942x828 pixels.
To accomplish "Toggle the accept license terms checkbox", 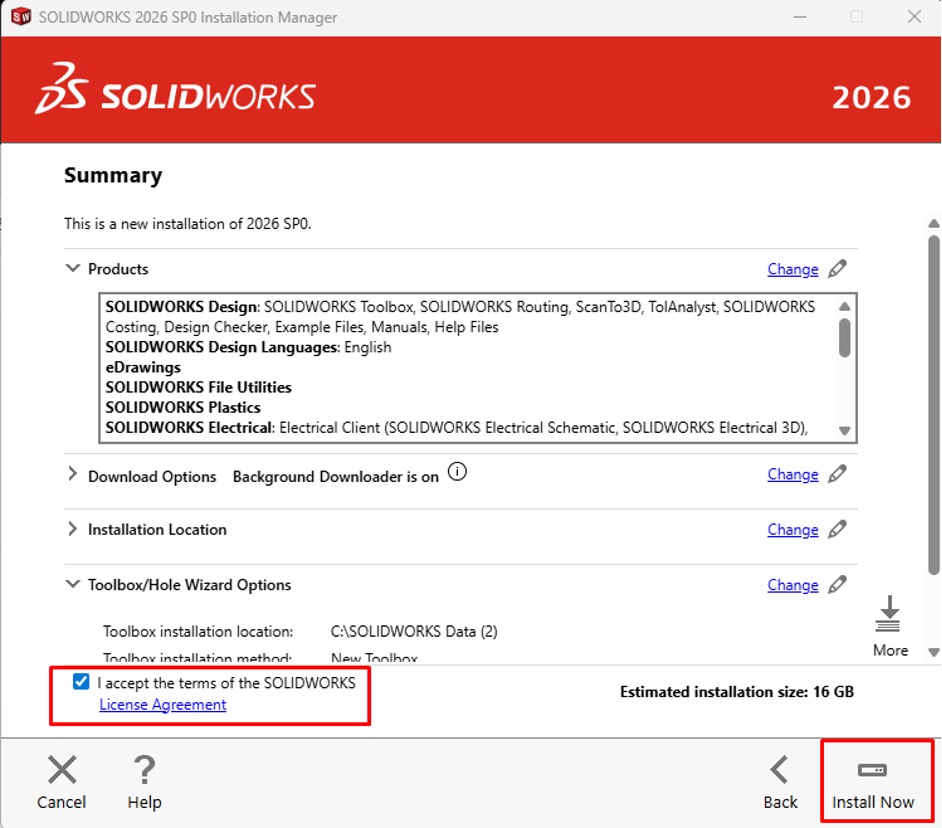I will pyautogui.click(x=81, y=681).
